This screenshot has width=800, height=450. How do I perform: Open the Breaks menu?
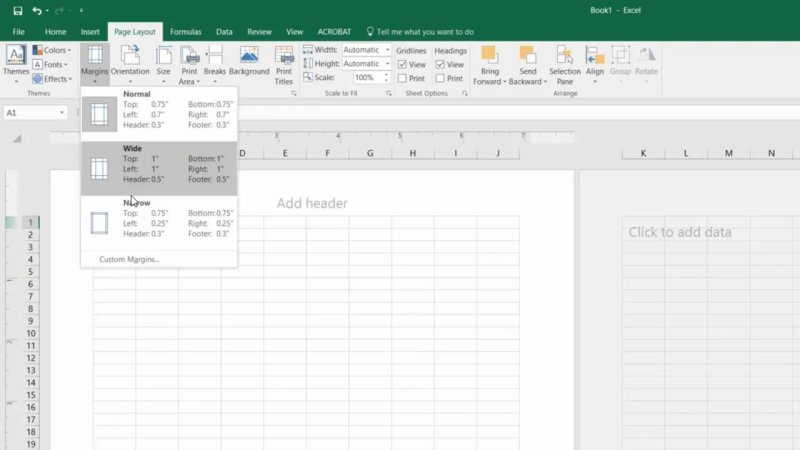point(215,65)
